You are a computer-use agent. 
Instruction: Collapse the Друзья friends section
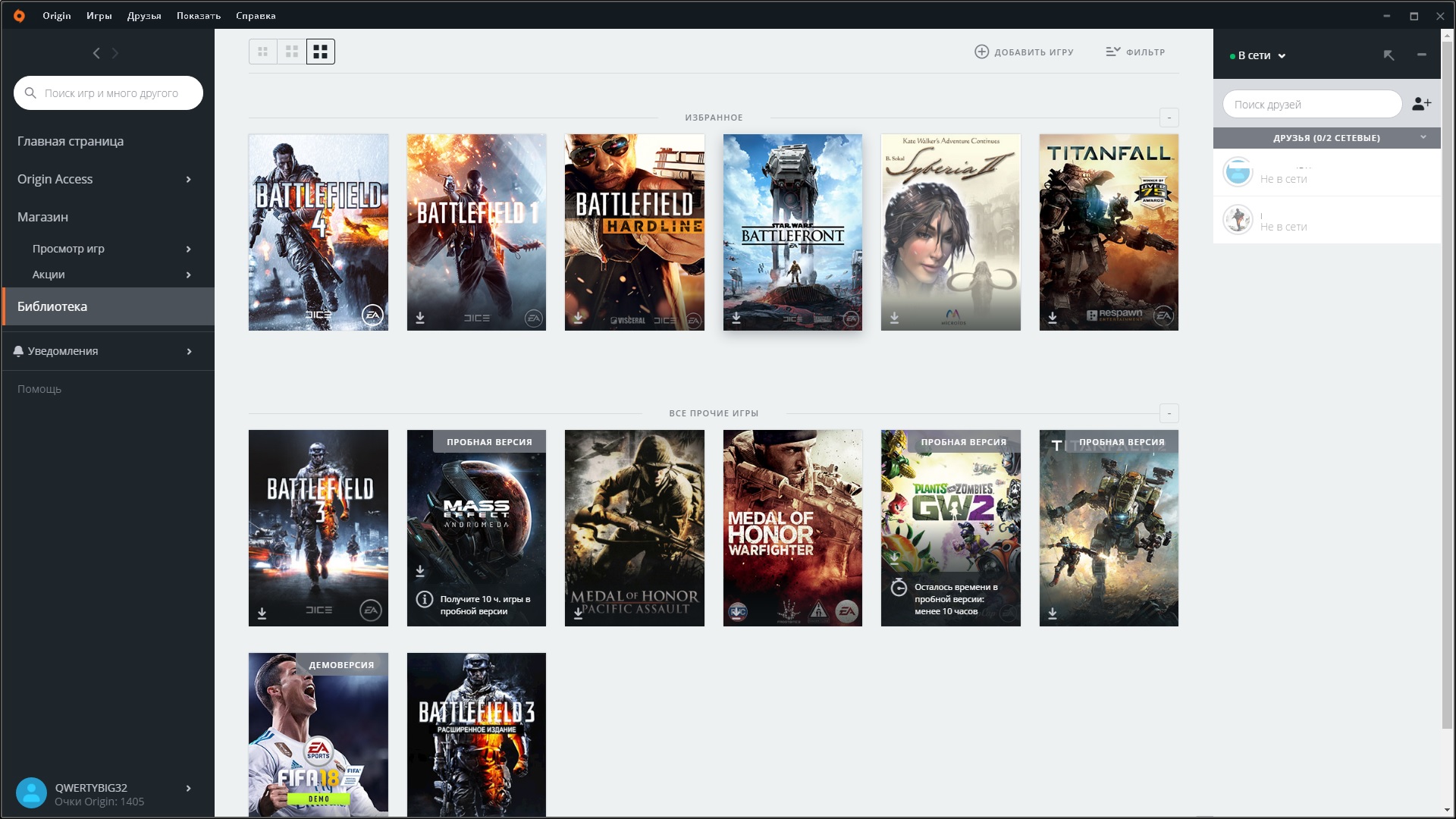(x=1423, y=137)
